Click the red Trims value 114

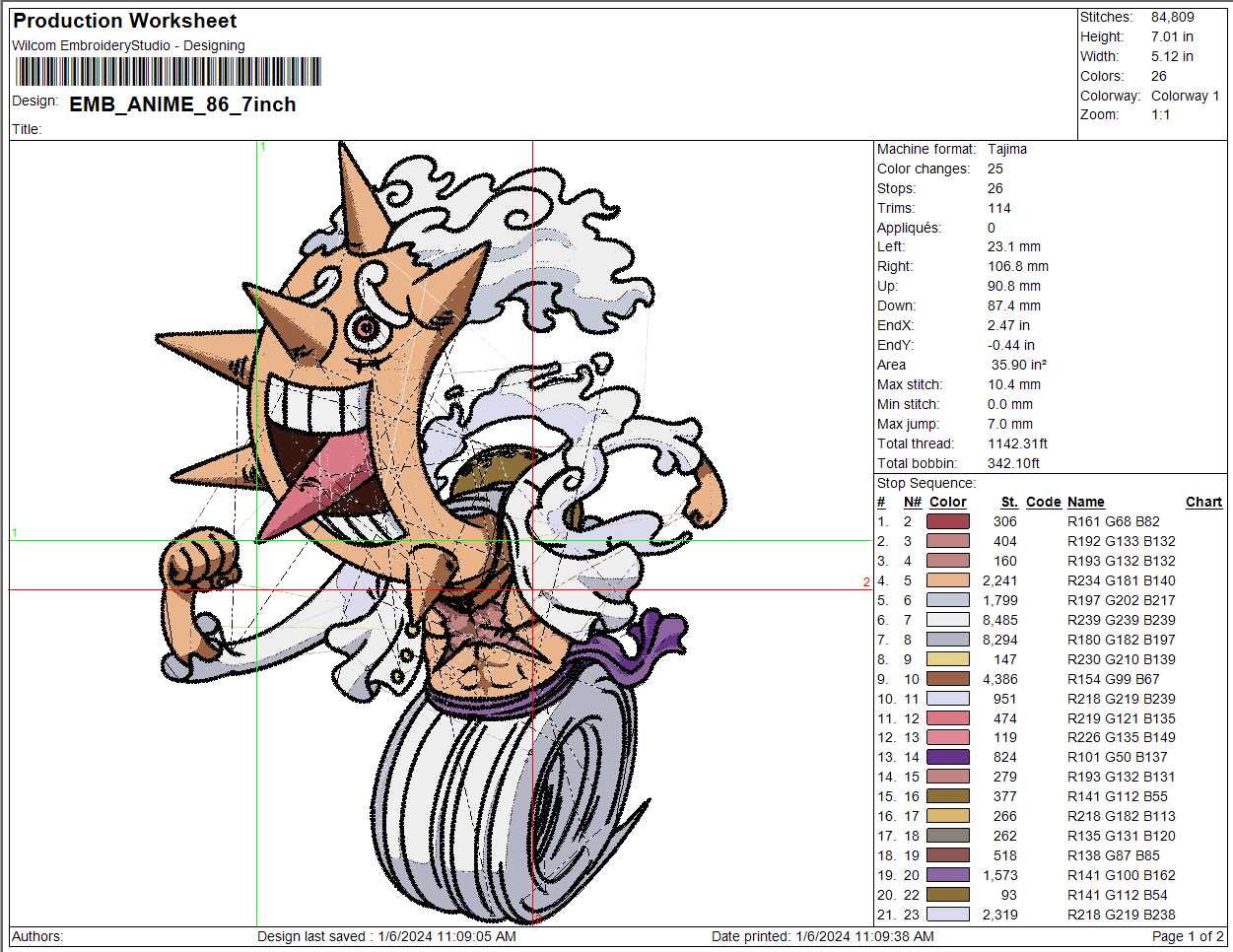coord(998,208)
